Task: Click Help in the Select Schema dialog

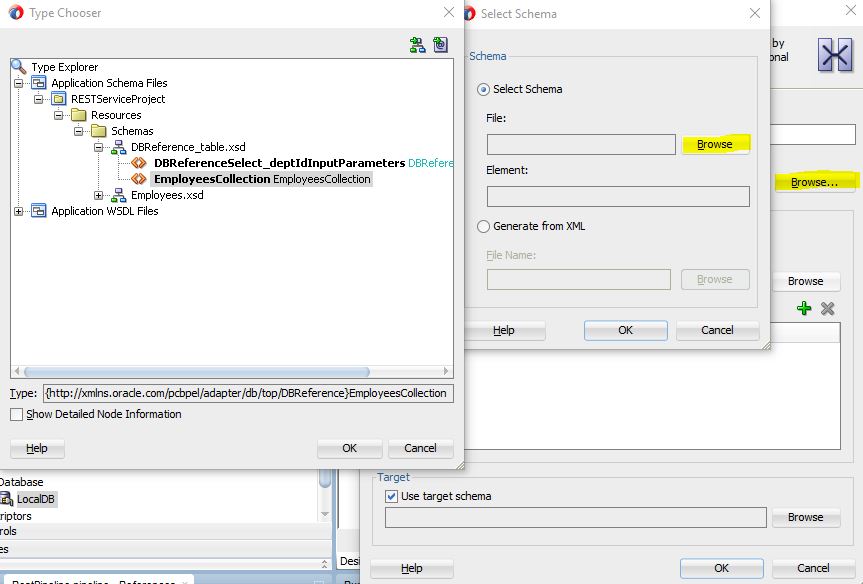Action: pos(504,330)
